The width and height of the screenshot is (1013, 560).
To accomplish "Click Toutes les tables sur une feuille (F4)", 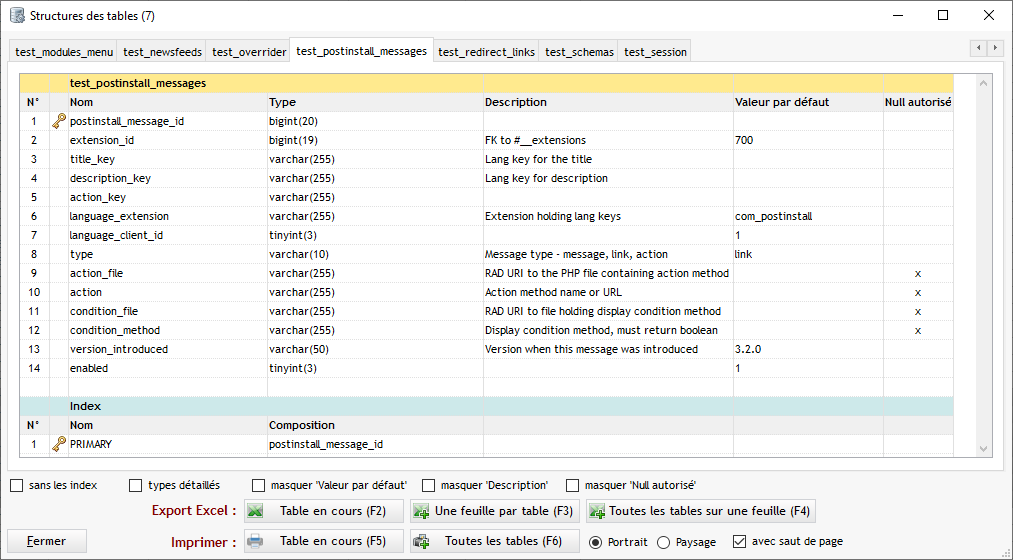I will point(701,511).
